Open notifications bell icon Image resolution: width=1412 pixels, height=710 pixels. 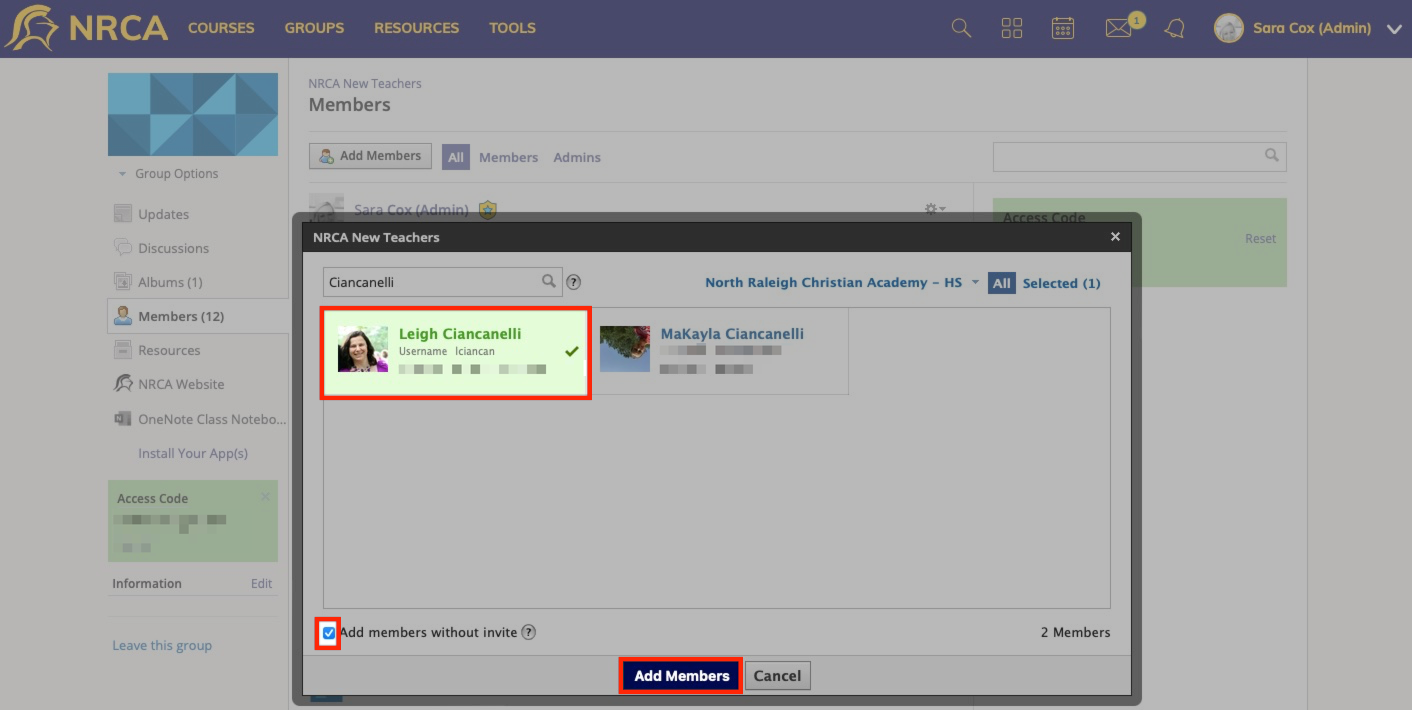(1175, 28)
